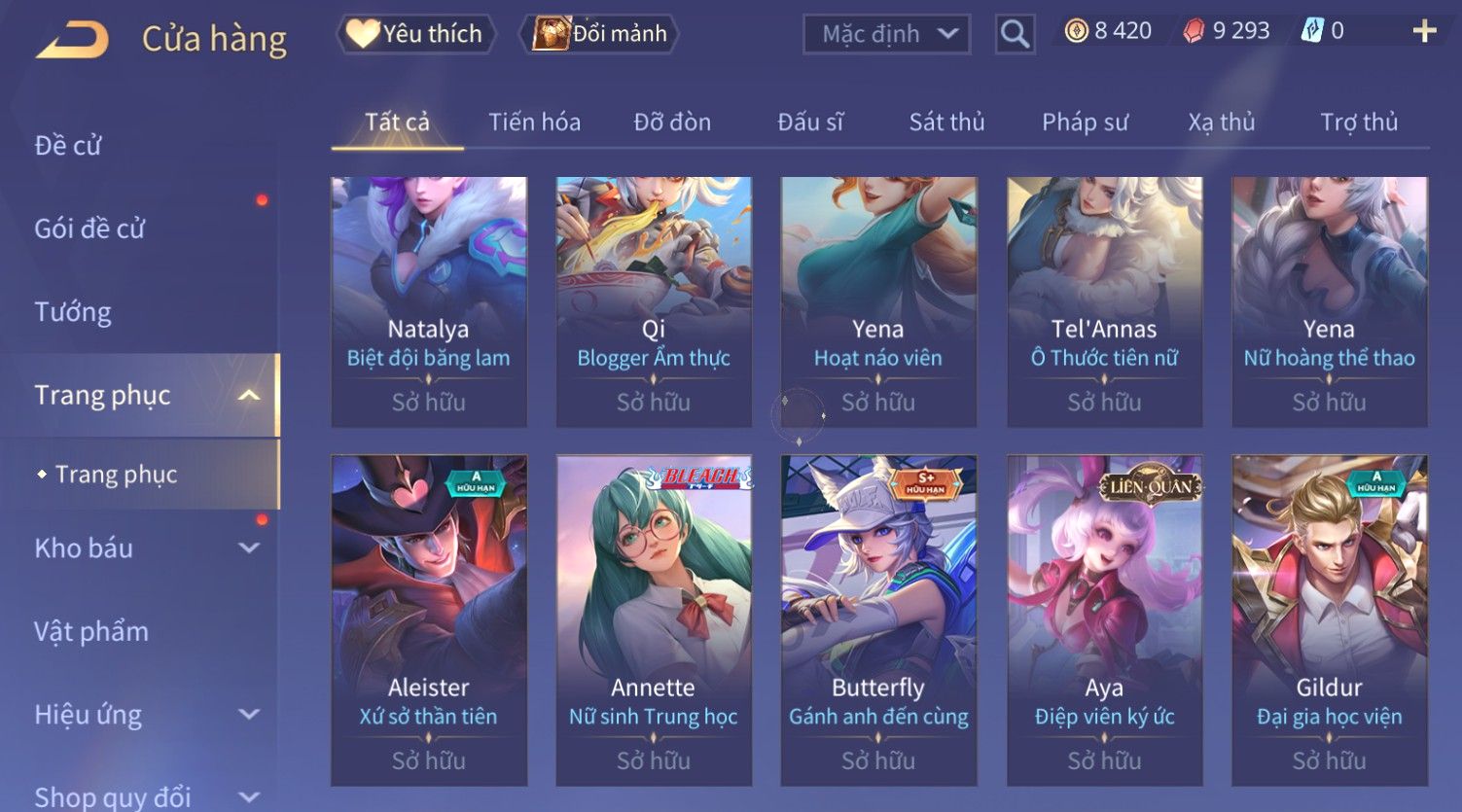Image resolution: width=1462 pixels, height=812 pixels.
Task: Open Natalya Biệt đội băng lam skin card
Action: pos(429,301)
